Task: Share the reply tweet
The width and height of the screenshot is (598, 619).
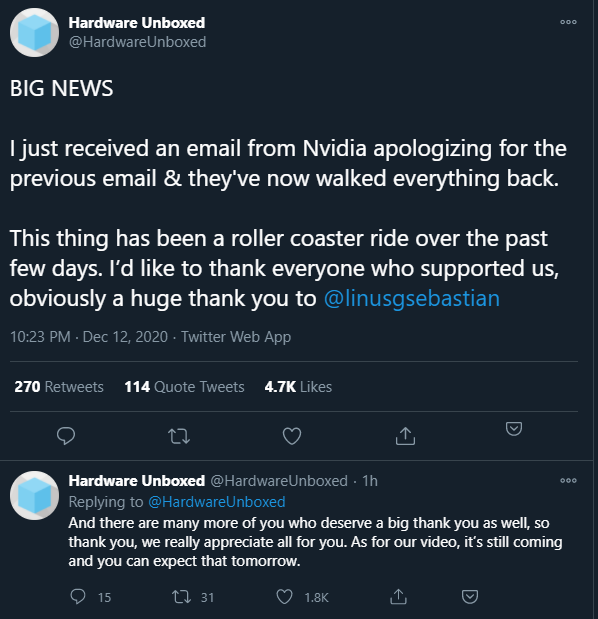Action: [x=398, y=596]
